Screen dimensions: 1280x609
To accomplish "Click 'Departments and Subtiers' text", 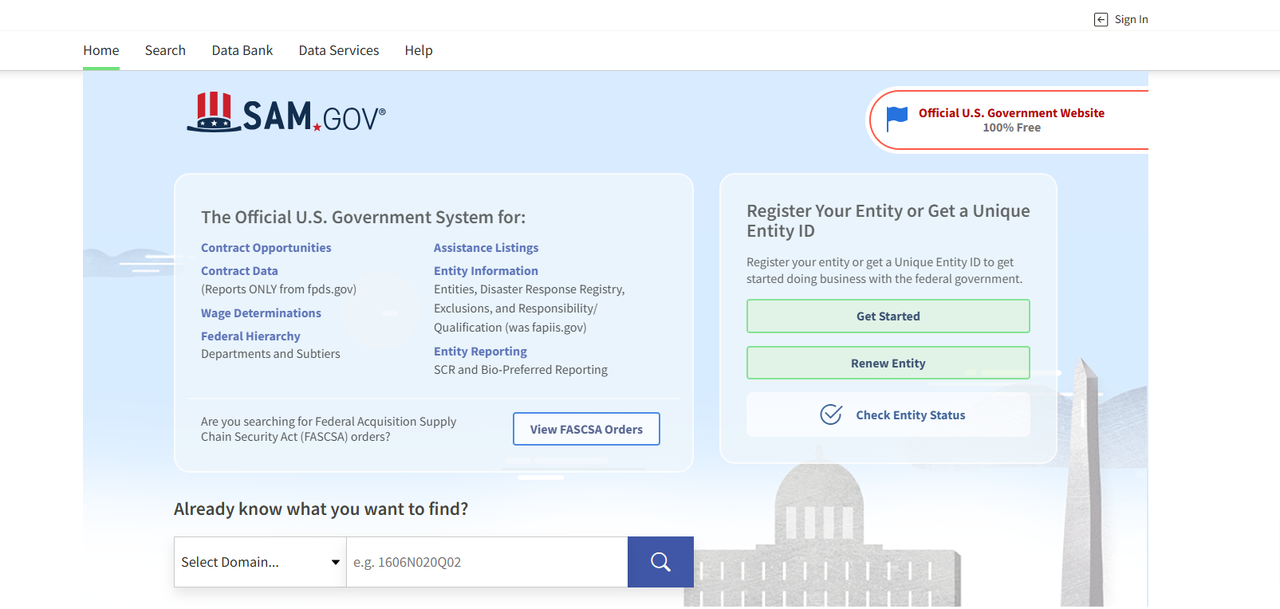I will (271, 354).
